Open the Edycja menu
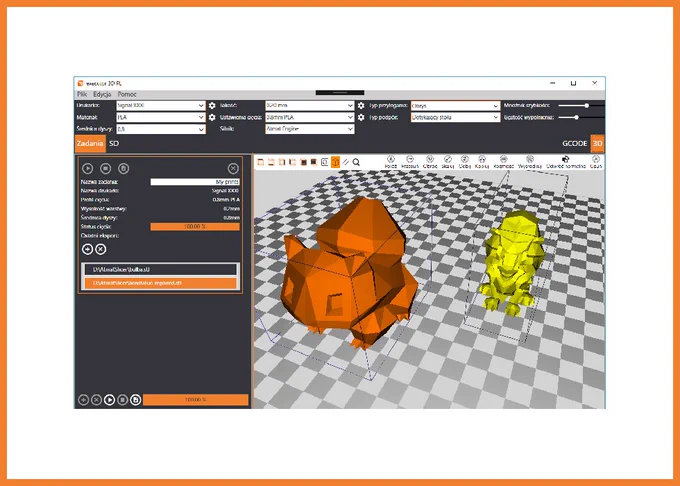Viewport: 680px width, 486px height. [x=102, y=94]
